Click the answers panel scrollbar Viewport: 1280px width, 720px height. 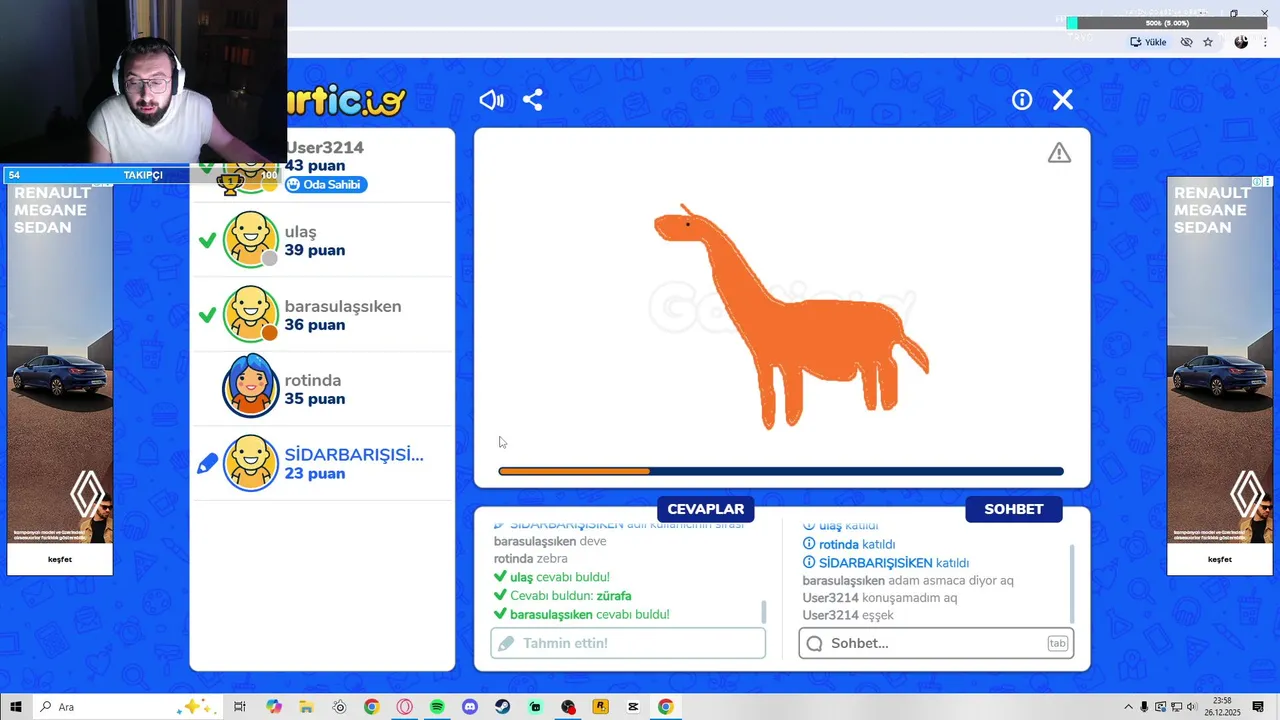point(764,612)
